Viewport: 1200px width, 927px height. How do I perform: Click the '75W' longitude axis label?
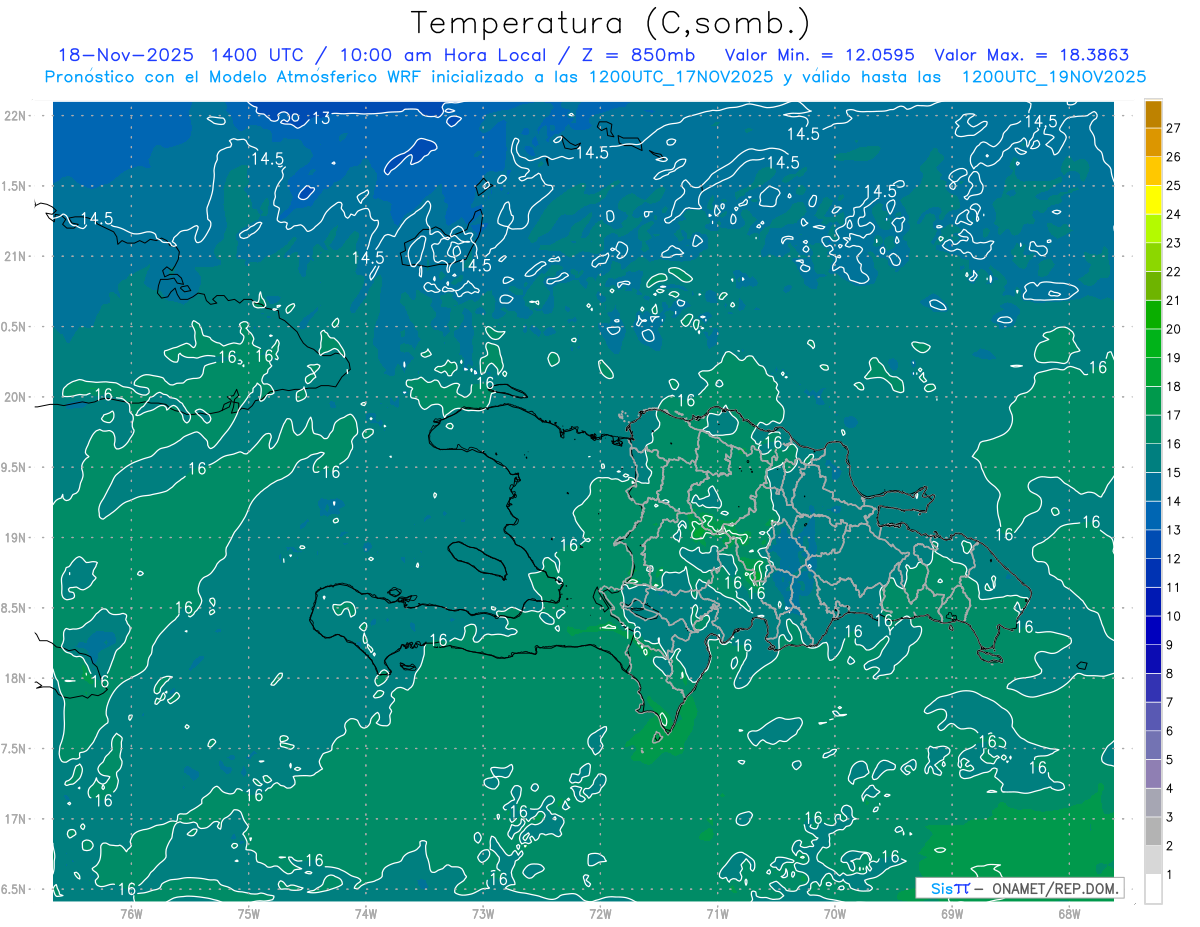(x=249, y=913)
